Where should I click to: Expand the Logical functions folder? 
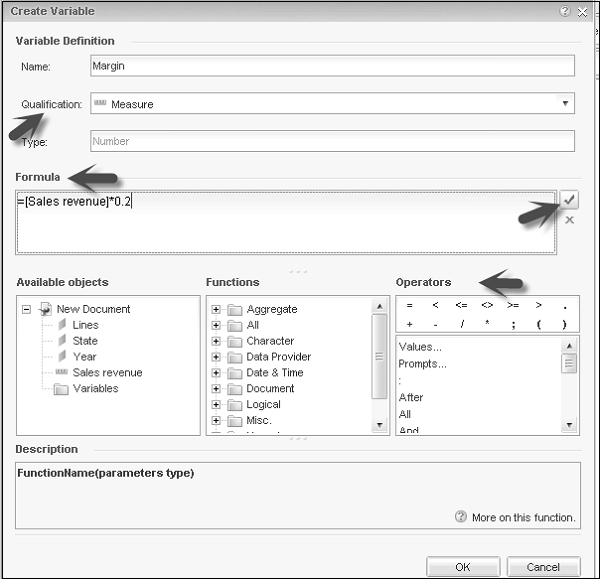(216, 404)
